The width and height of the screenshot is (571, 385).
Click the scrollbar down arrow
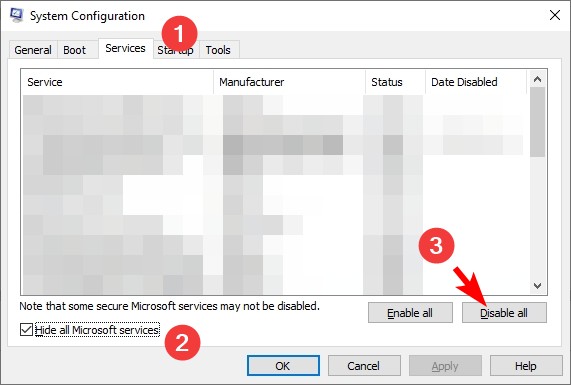[x=537, y=286]
